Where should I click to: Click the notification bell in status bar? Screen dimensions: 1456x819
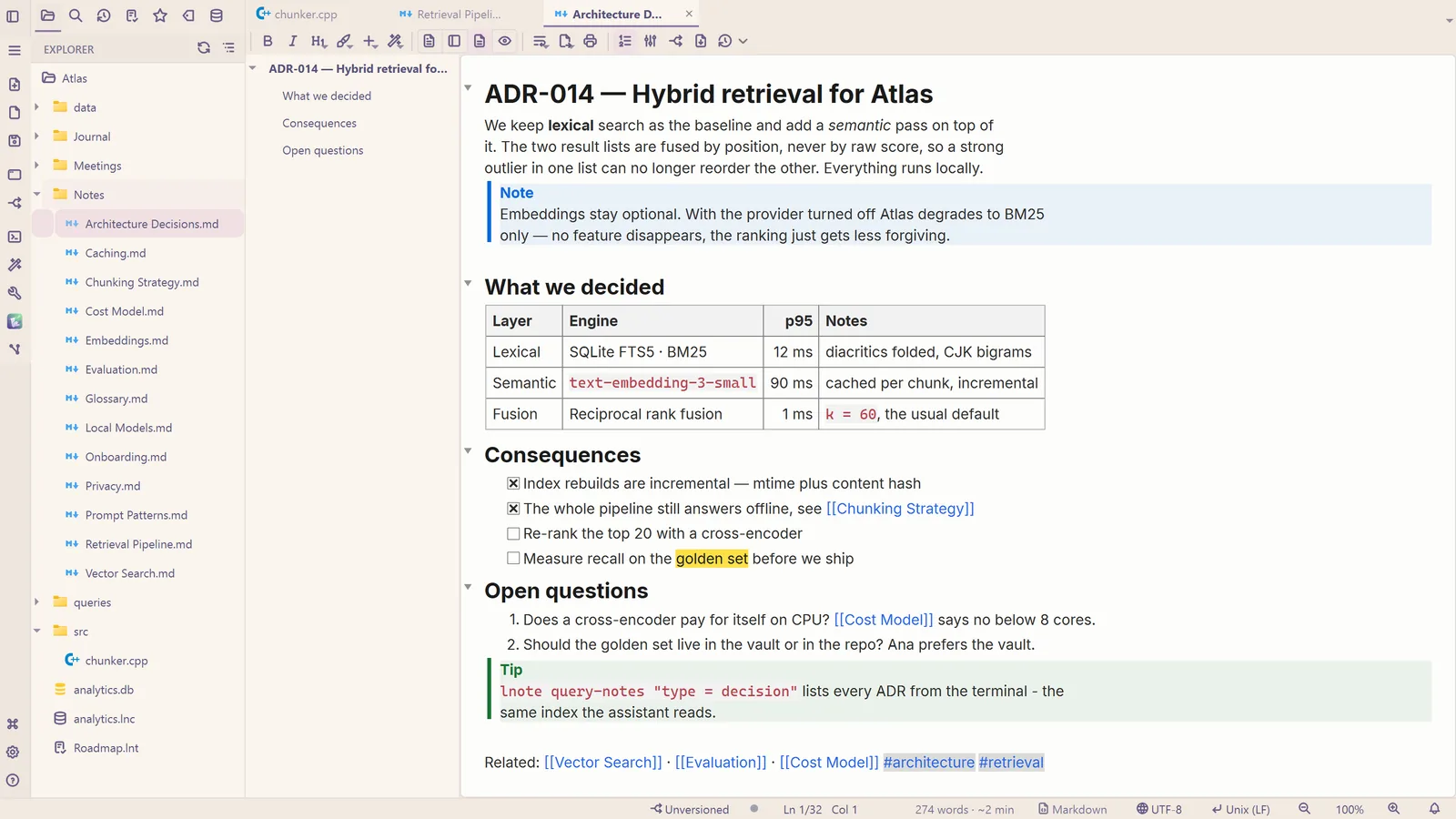[x=1434, y=809]
